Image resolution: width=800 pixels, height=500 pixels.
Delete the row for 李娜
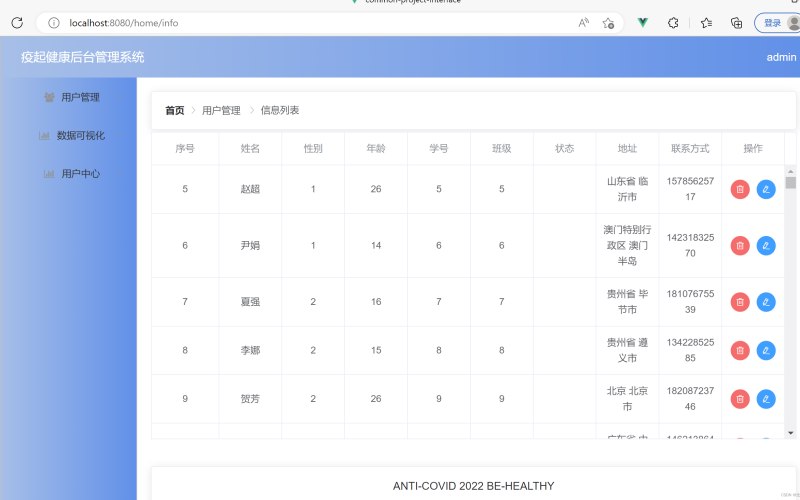(740, 350)
